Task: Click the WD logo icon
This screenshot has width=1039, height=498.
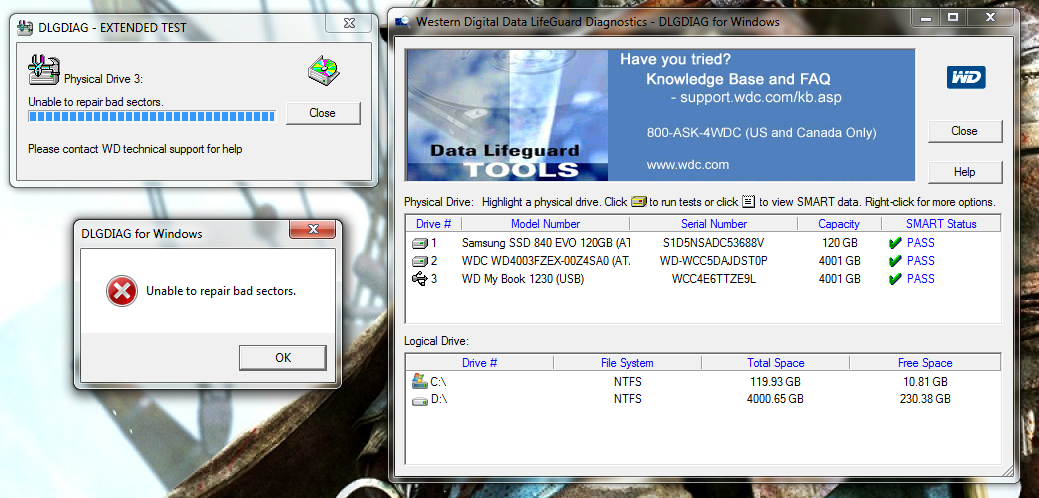Action: pos(965,77)
